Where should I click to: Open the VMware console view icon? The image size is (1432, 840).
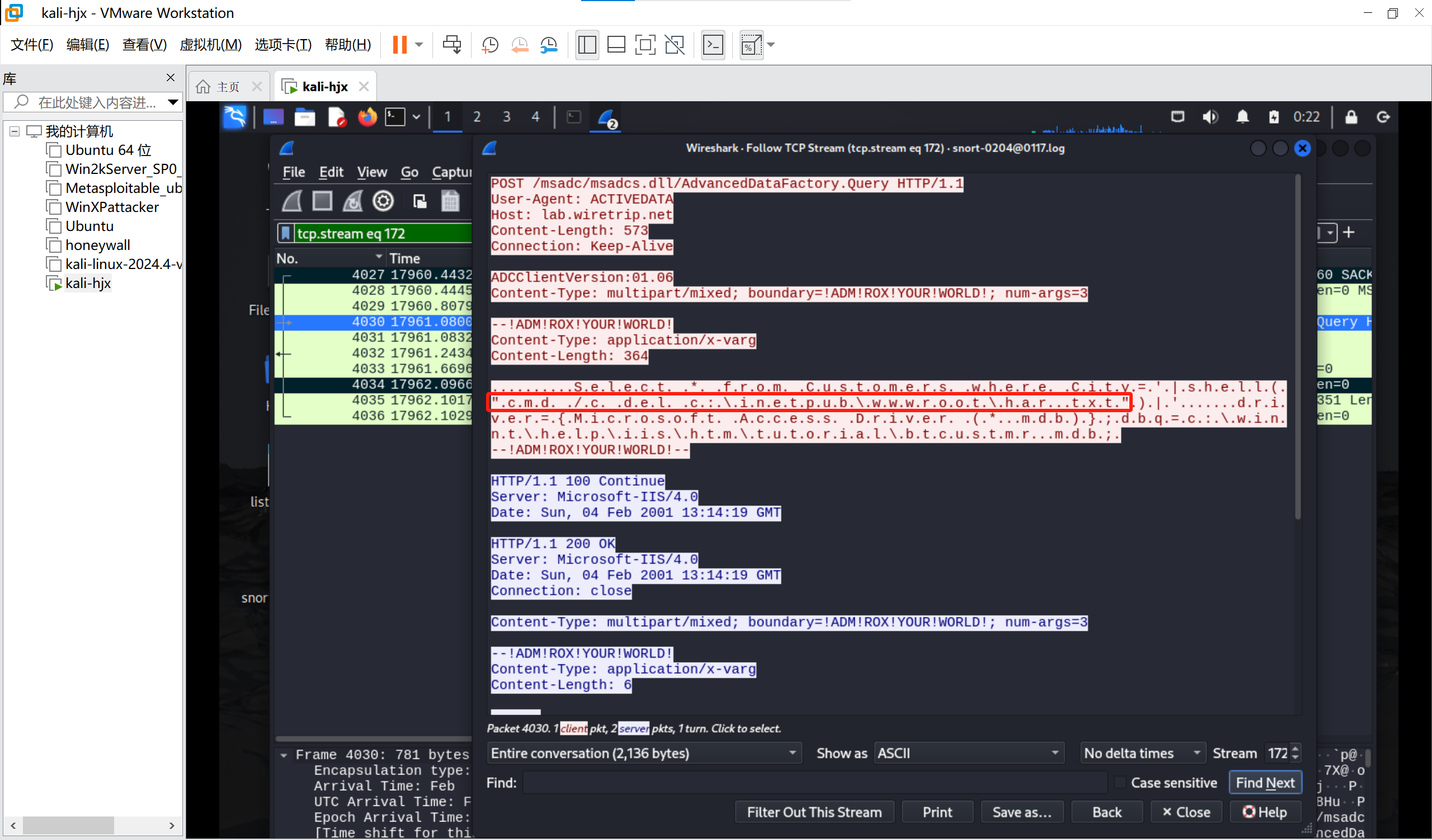[713, 44]
